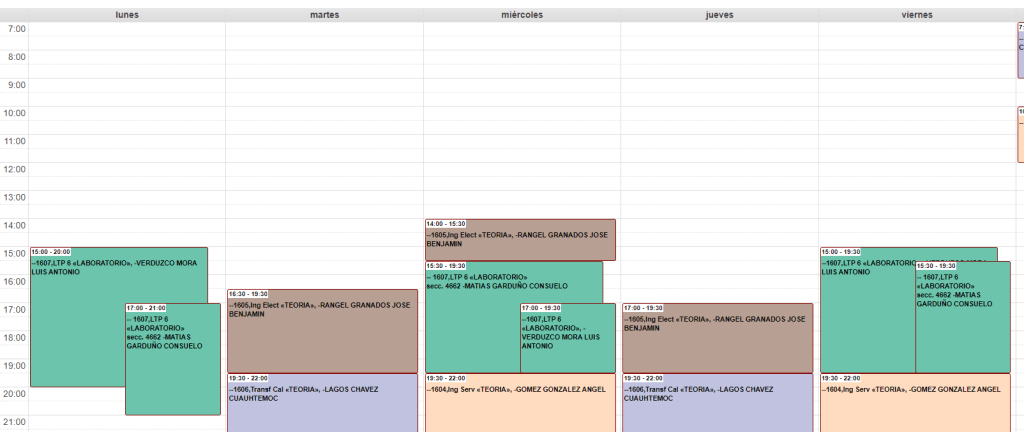Click the 12:00 time label
The width and height of the screenshot is (1024, 432).
[x=15, y=169]
